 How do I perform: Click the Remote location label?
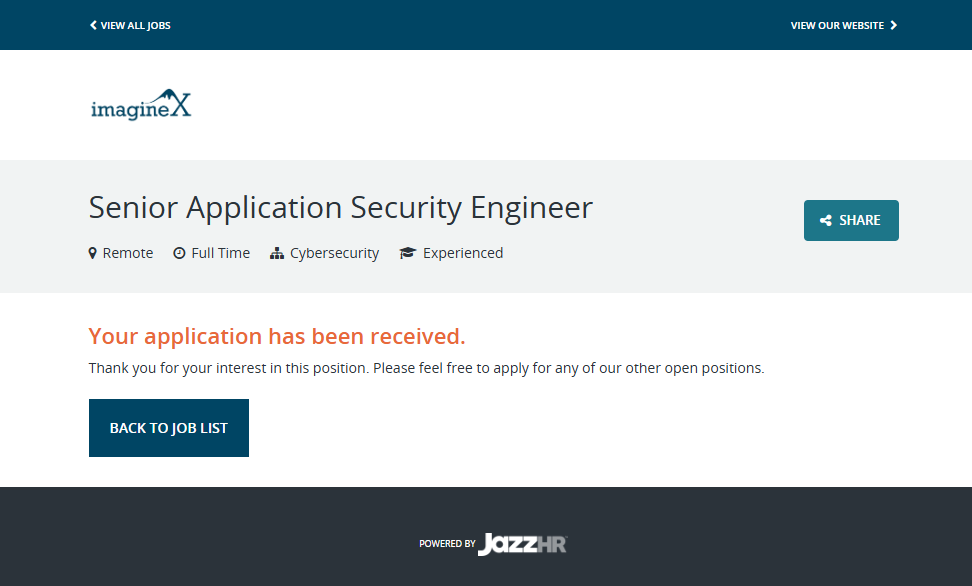pyautogui.click(x=128, y=253)
